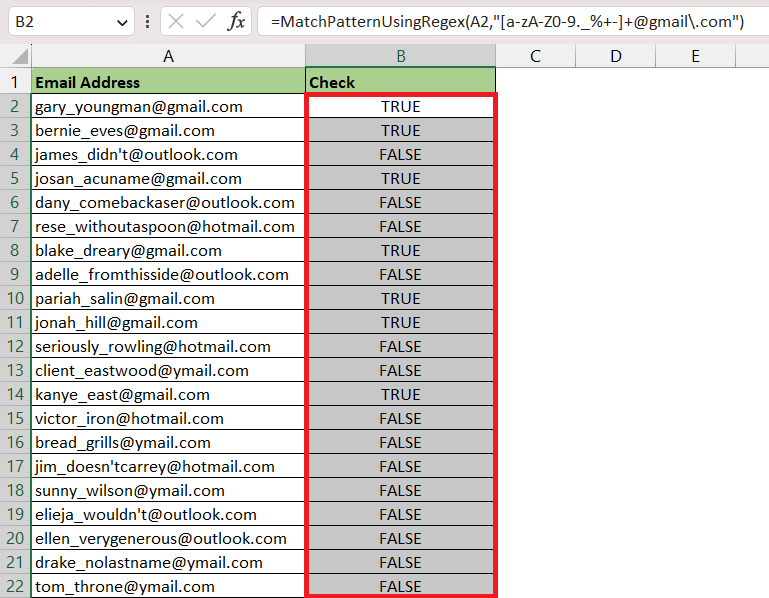This screenshot has width=769, height=598.
Task: Open the Name Box dropdown arrow
Action: (122, 23)
